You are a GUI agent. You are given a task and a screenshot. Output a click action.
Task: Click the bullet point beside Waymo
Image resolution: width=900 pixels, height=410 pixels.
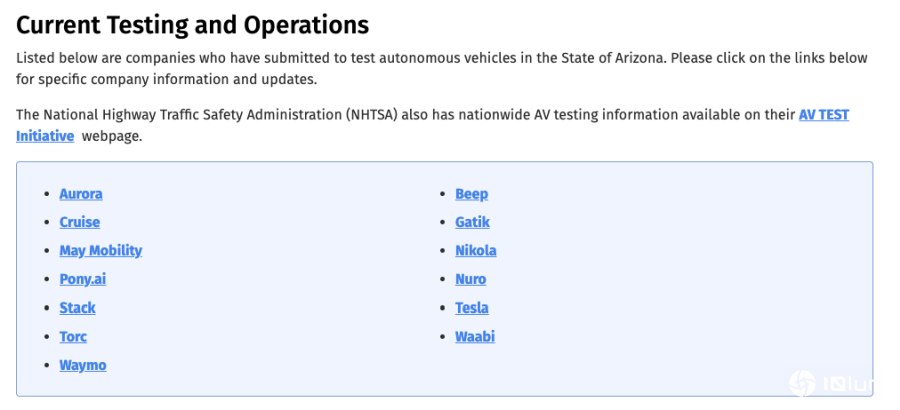[x=47, y=366]
